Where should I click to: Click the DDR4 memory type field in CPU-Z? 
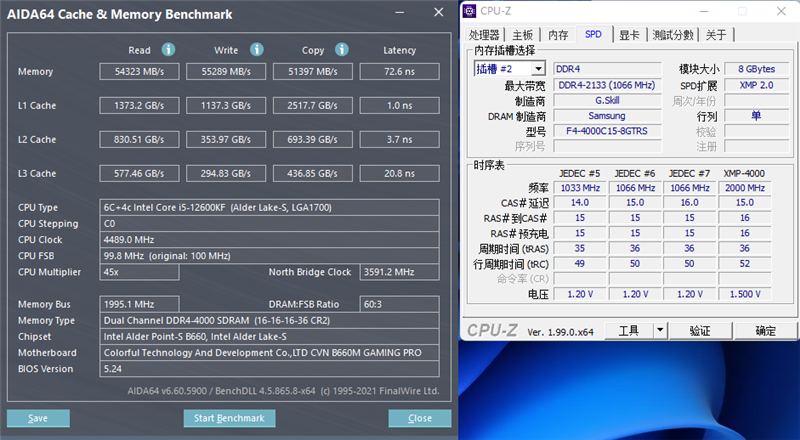[607, 69]
